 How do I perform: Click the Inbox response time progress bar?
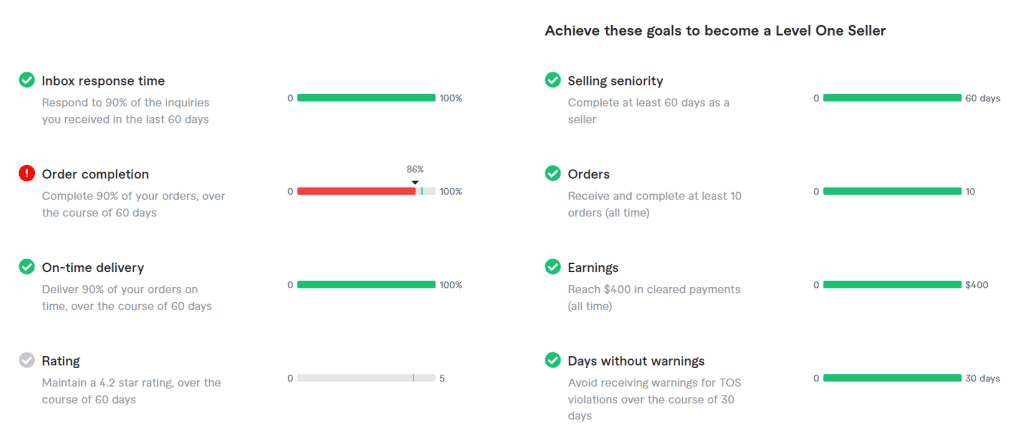click(366, 98)
